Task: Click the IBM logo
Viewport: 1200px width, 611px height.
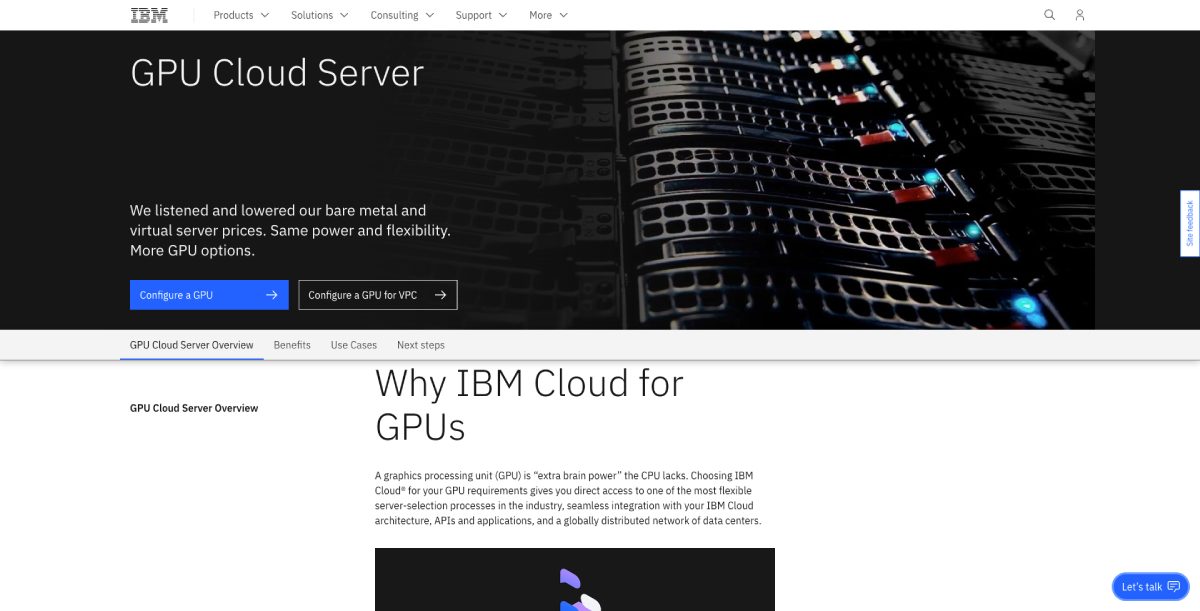Action: pyautogui.click(x=147, y=15)
